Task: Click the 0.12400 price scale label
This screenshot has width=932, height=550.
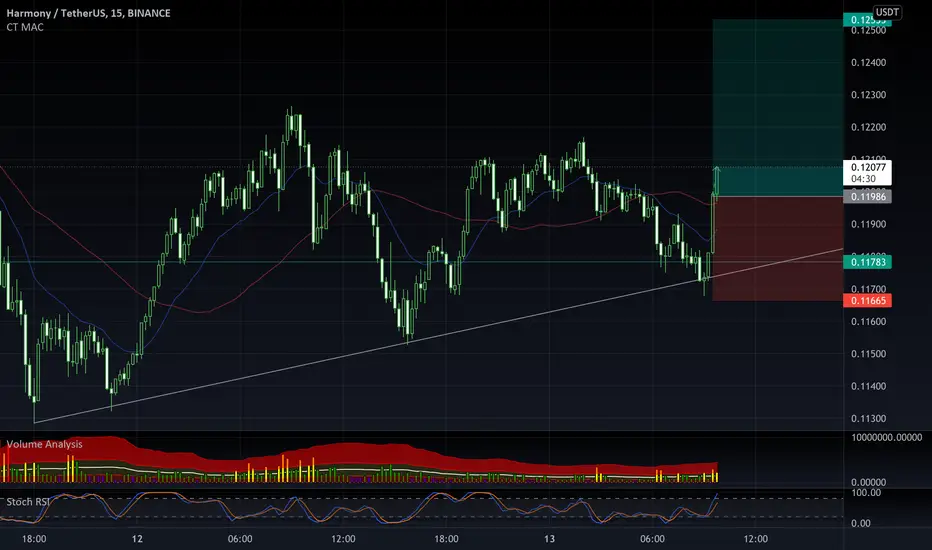Action: [868, 62]
